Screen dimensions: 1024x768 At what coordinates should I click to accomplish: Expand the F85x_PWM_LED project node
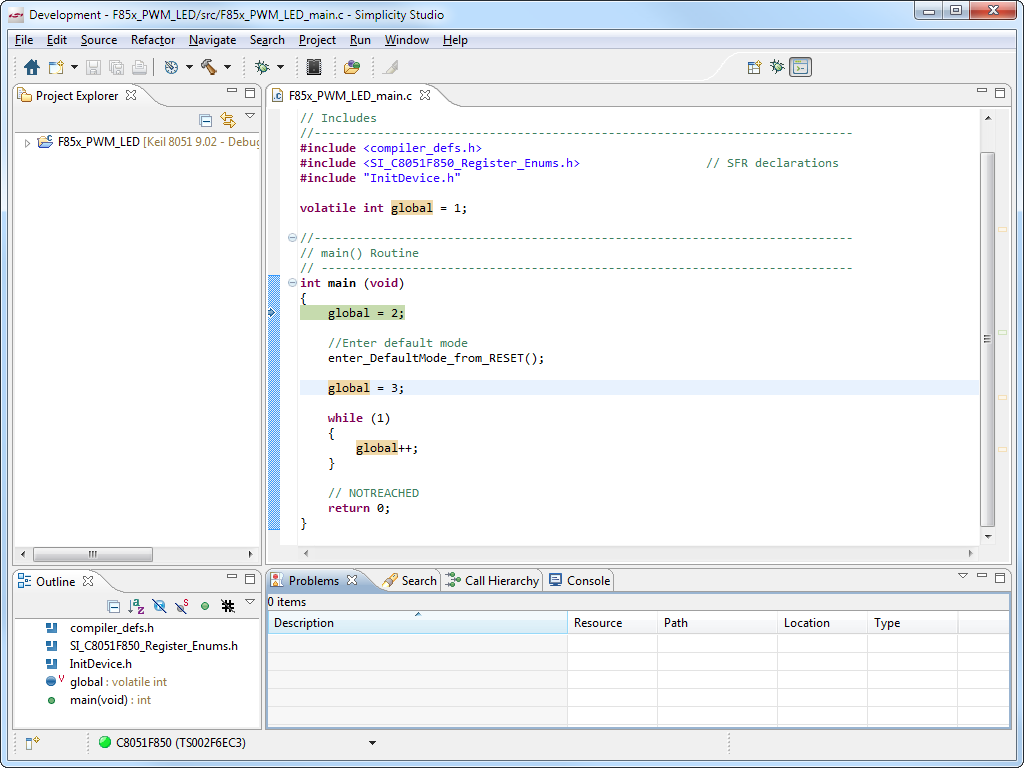coord(27,141)
